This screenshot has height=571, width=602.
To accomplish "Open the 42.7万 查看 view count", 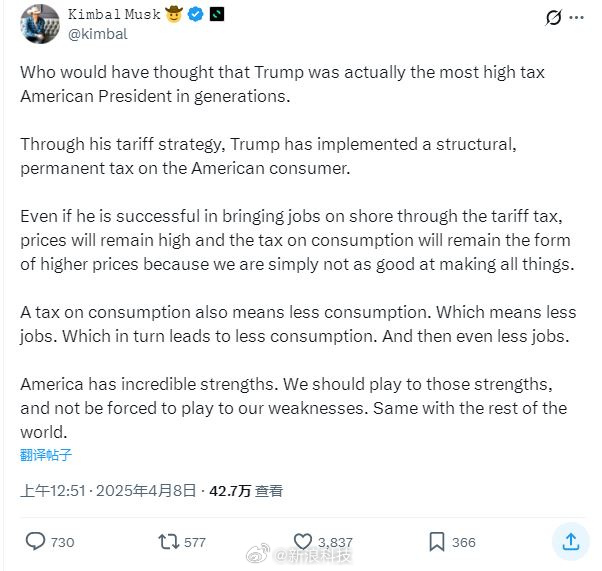I will [x=245, y=491].
